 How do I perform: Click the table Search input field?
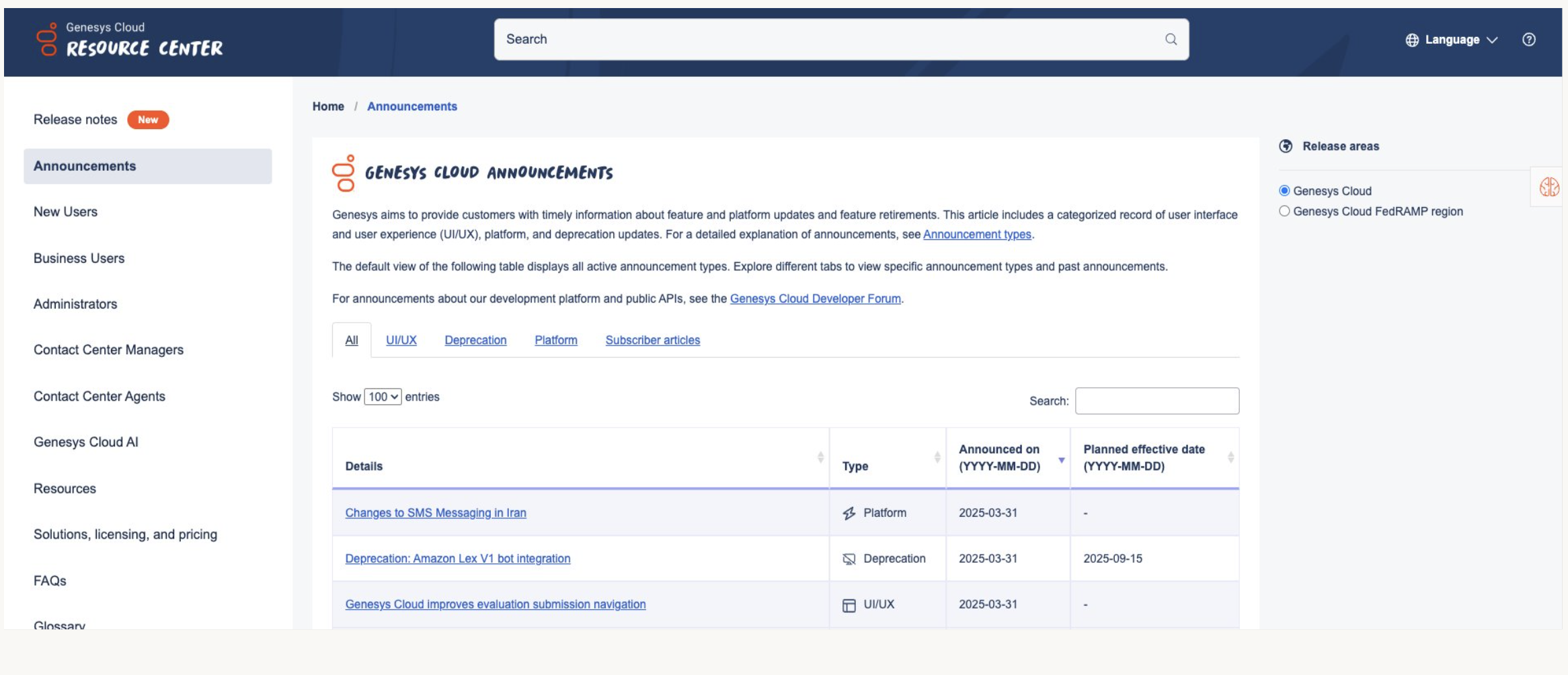[1157, 401]
